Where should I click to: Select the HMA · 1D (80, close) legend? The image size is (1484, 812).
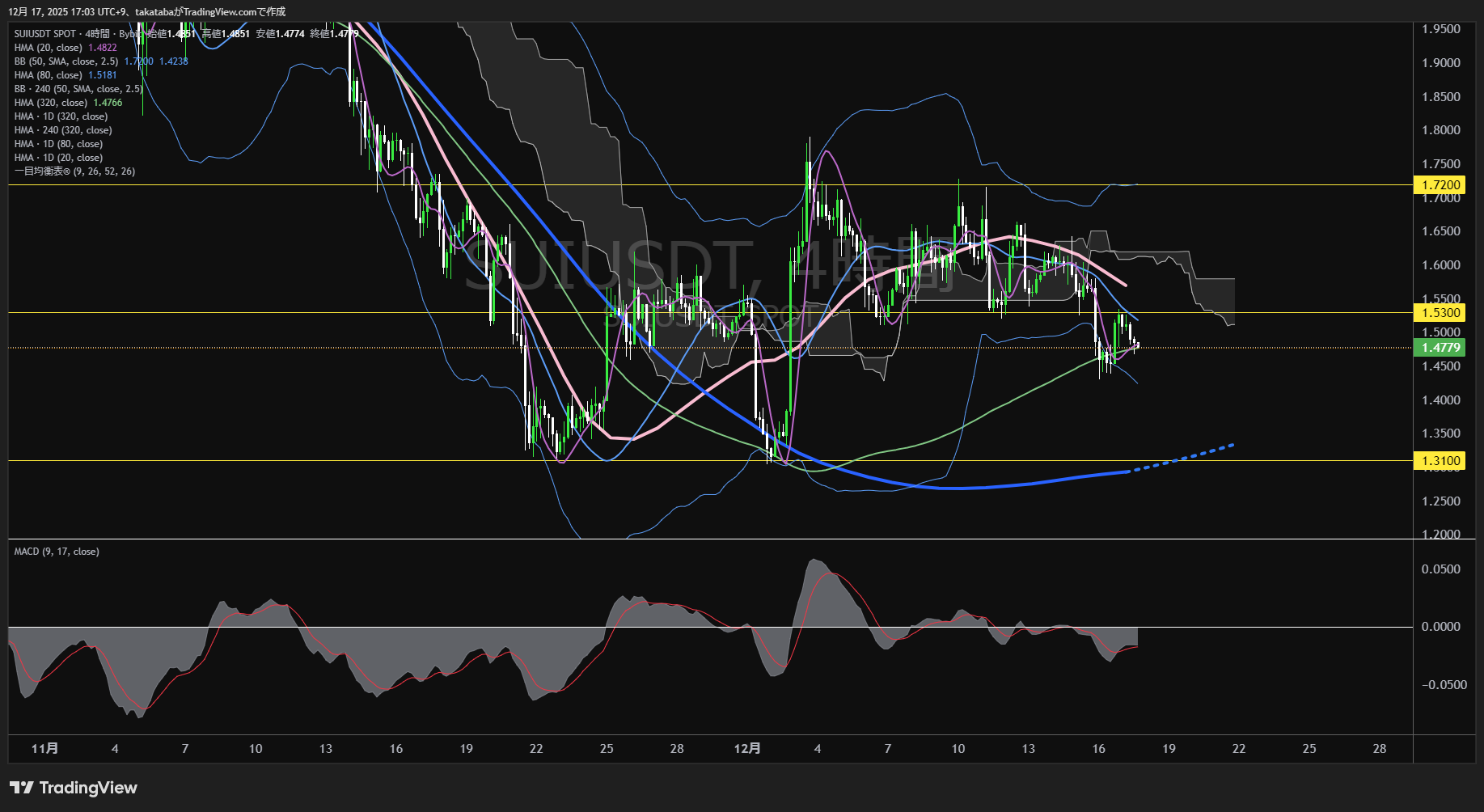click(58, 144)
